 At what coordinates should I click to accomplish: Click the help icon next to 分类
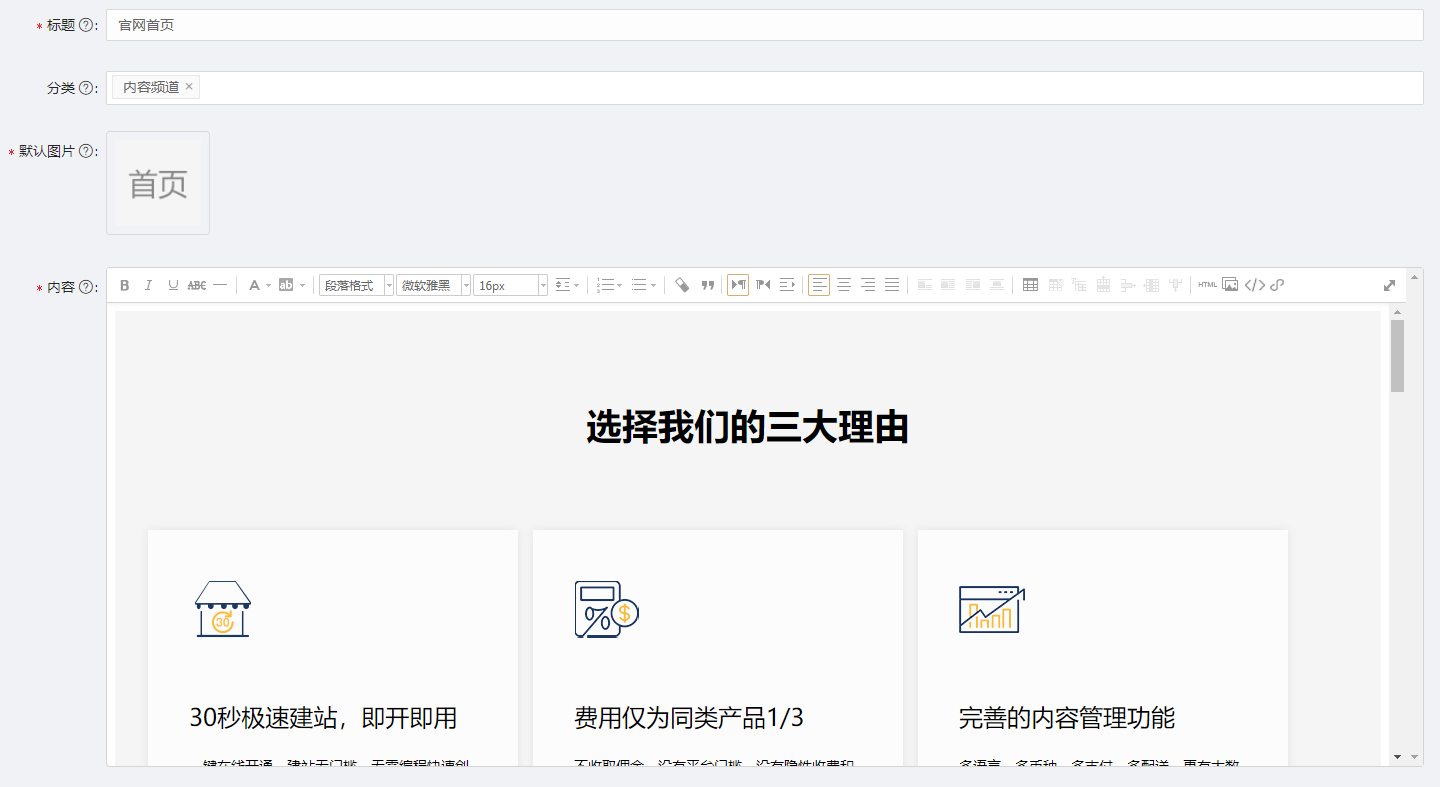click(85, 88)
